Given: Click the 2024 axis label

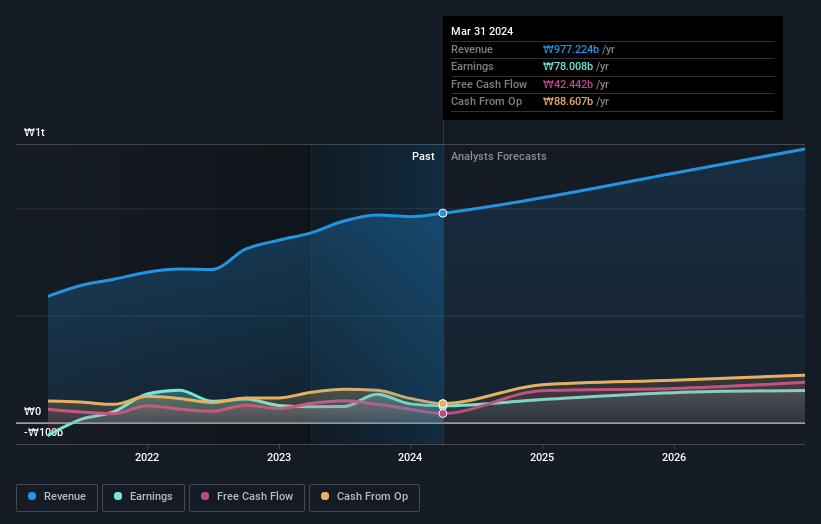Looking at the screenshot, I should (410, 457).
